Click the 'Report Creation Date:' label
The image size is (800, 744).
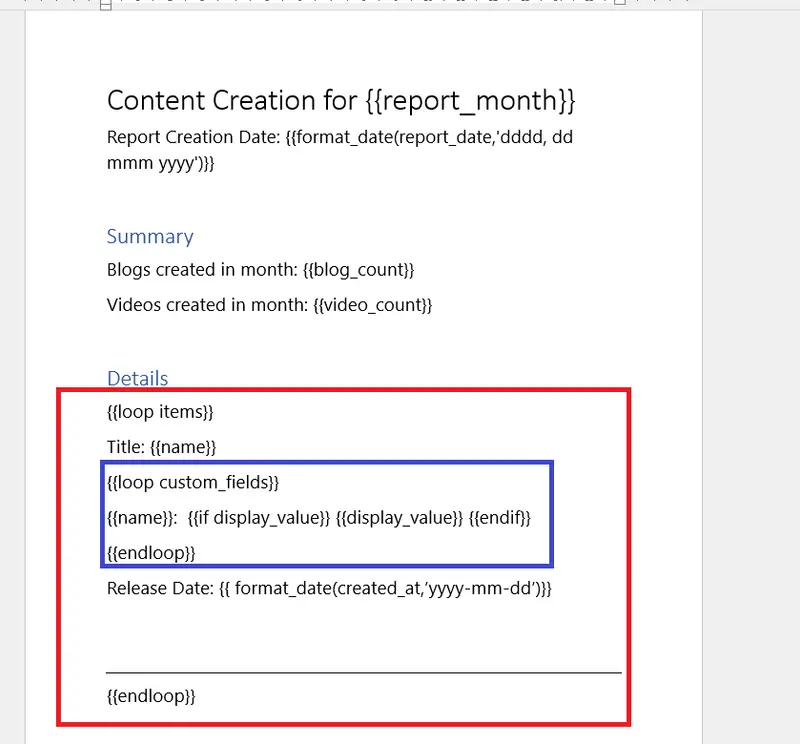pos(193,137)
